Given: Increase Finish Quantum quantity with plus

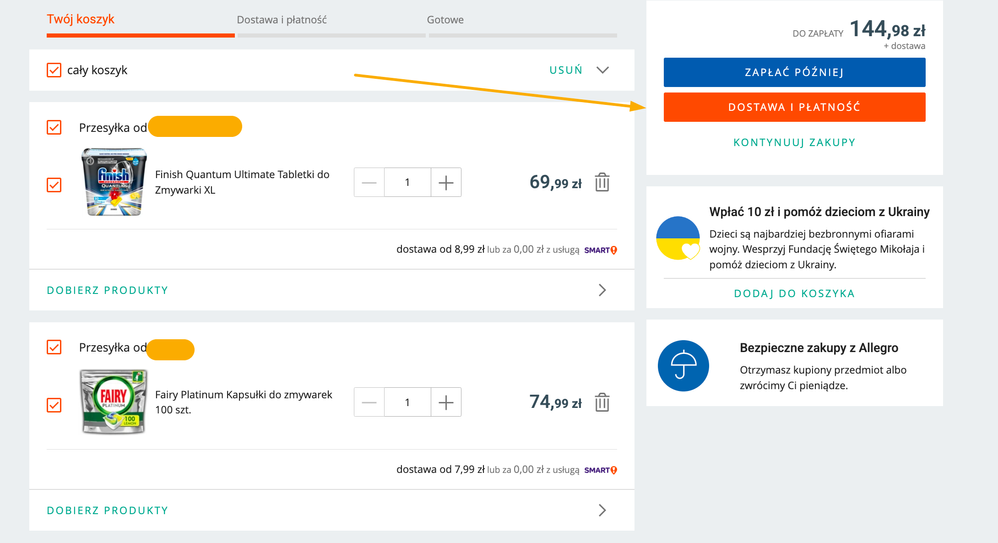Looking at the screenshot, I should pyautogui.click(x=446, y=183).
